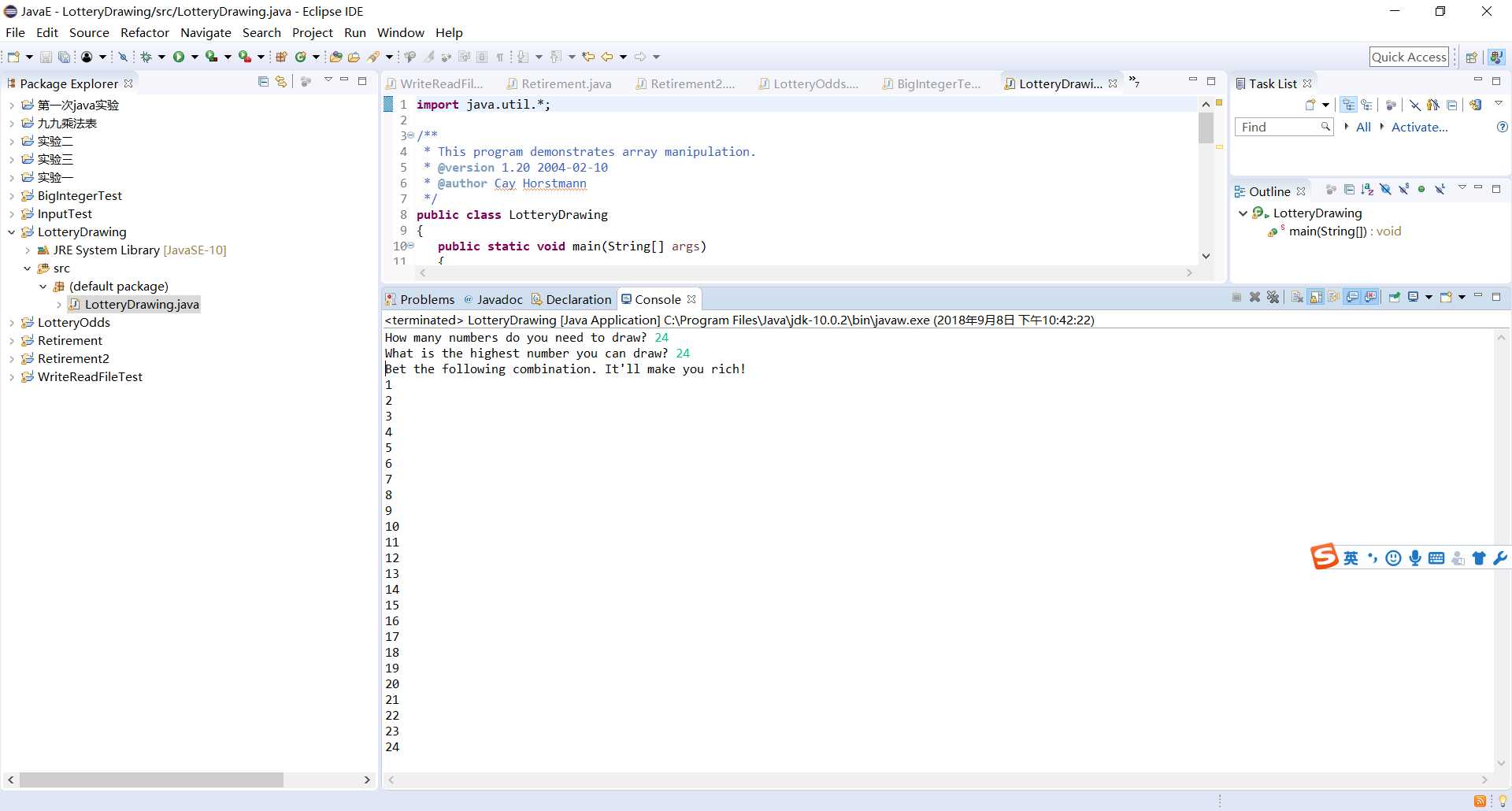Image resolution: width=1512 pixels, height=811 pixels.
Task: Click the Quick Access input field
Action: pos(1409,57)
